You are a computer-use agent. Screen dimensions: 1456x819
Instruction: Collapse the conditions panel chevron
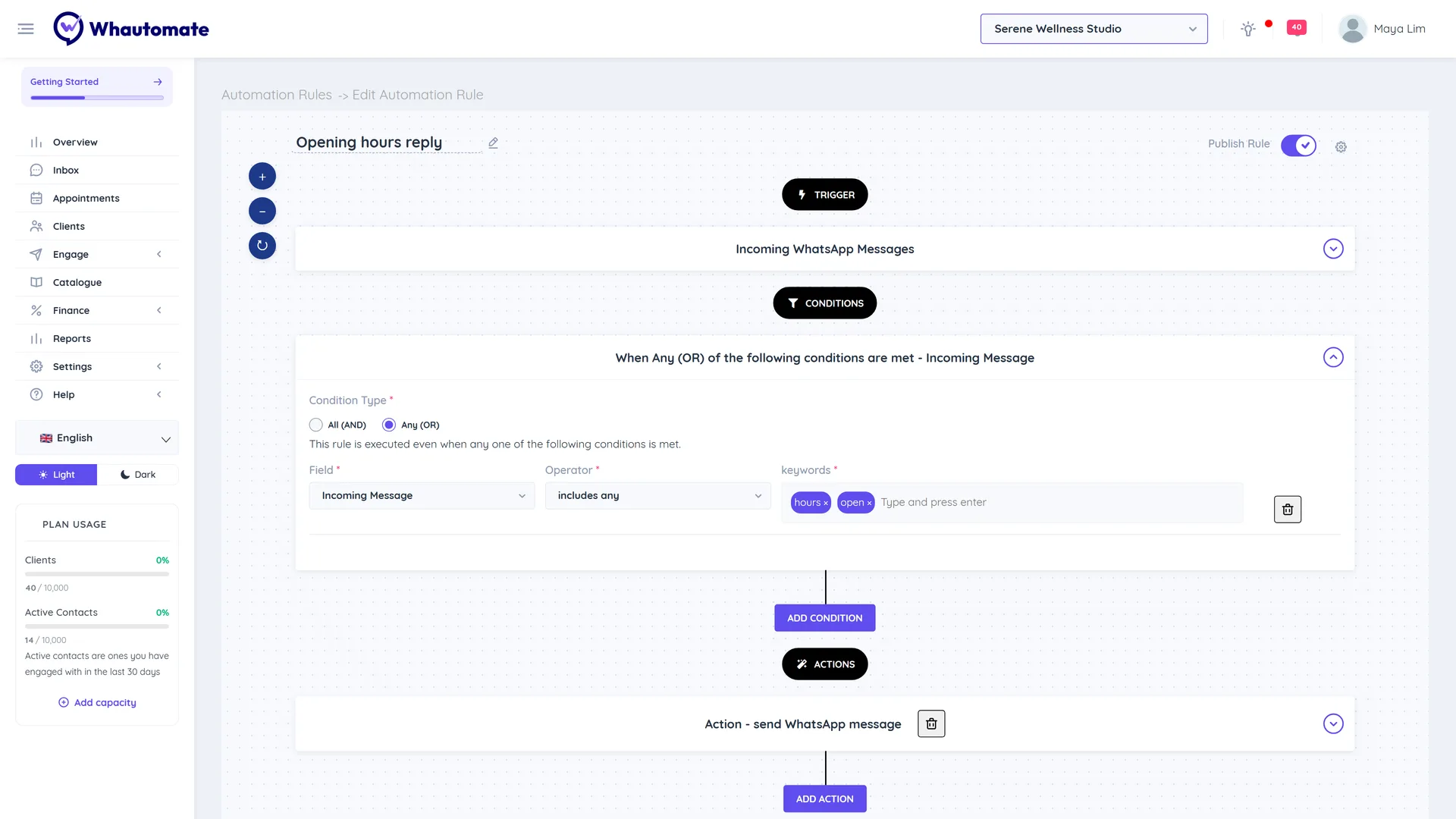(x=1333, y=358)
